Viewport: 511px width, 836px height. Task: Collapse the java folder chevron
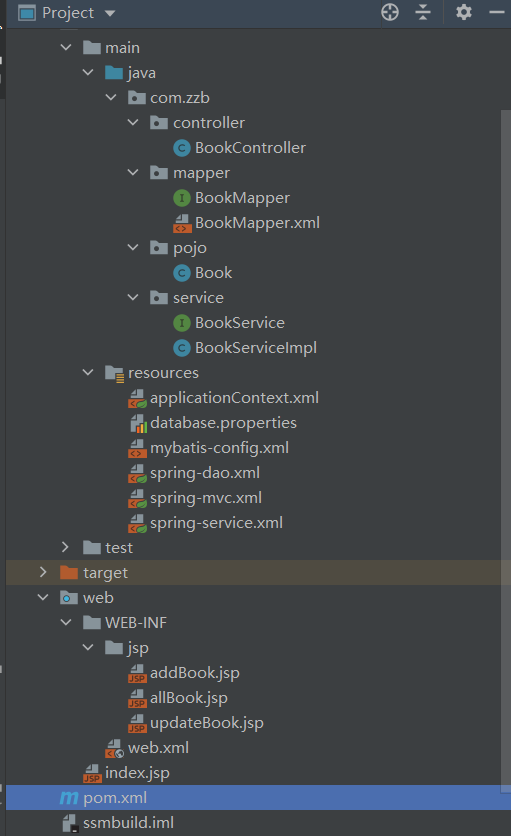(89, 73)
